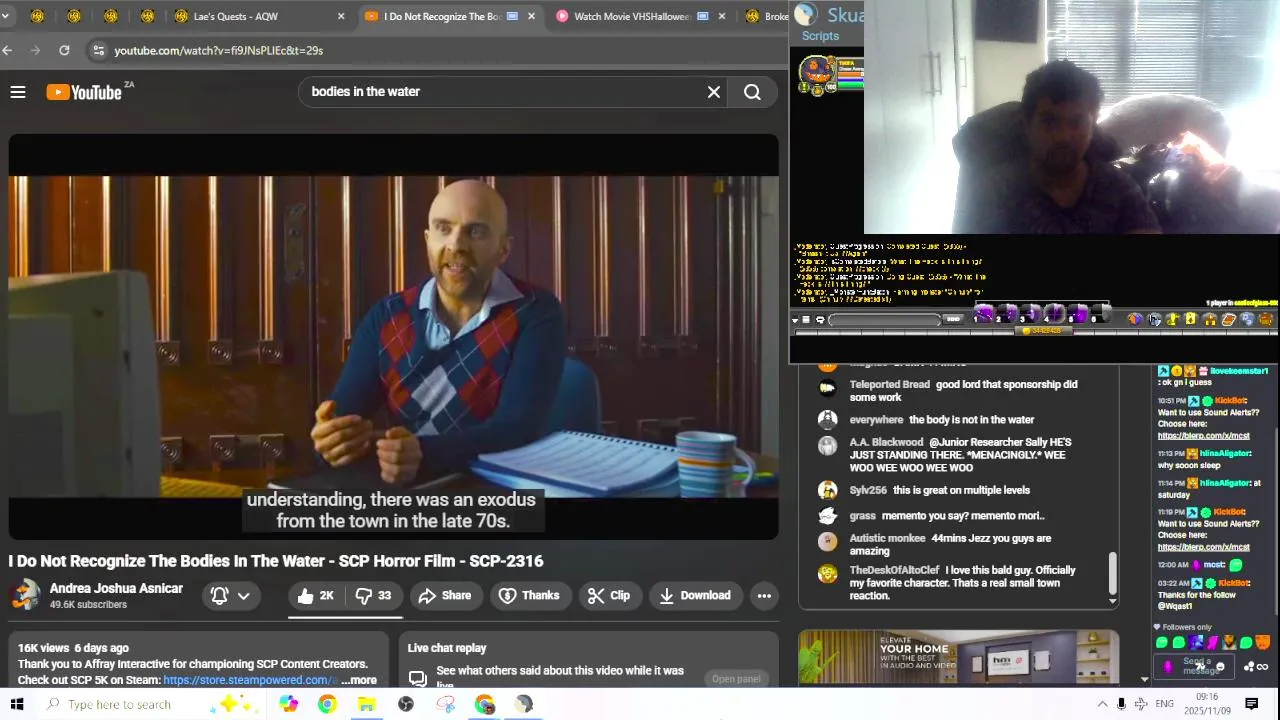Viewport: 1280px width, 720px height.
Task: Close the Lae's Quests - AQW tab
Action: point(341,16)
